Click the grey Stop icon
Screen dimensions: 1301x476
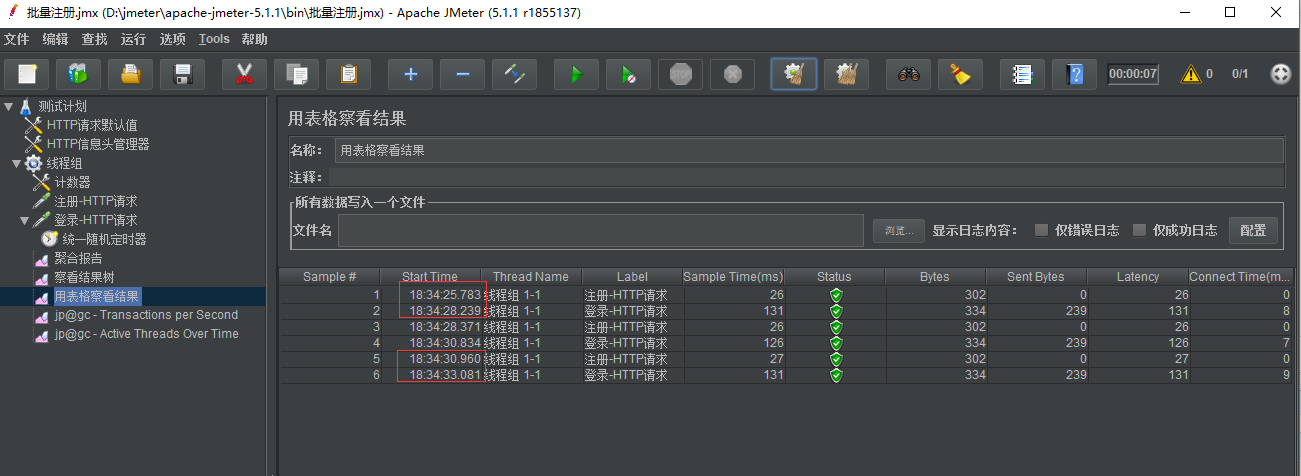point(680,74)
